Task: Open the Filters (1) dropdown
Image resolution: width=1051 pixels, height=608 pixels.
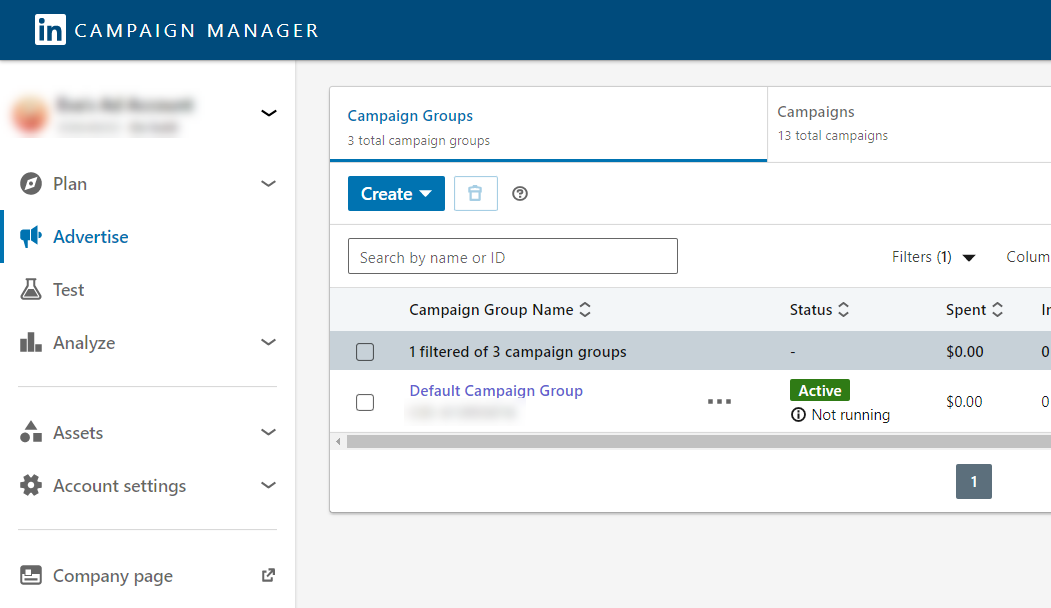Action: 933,257
